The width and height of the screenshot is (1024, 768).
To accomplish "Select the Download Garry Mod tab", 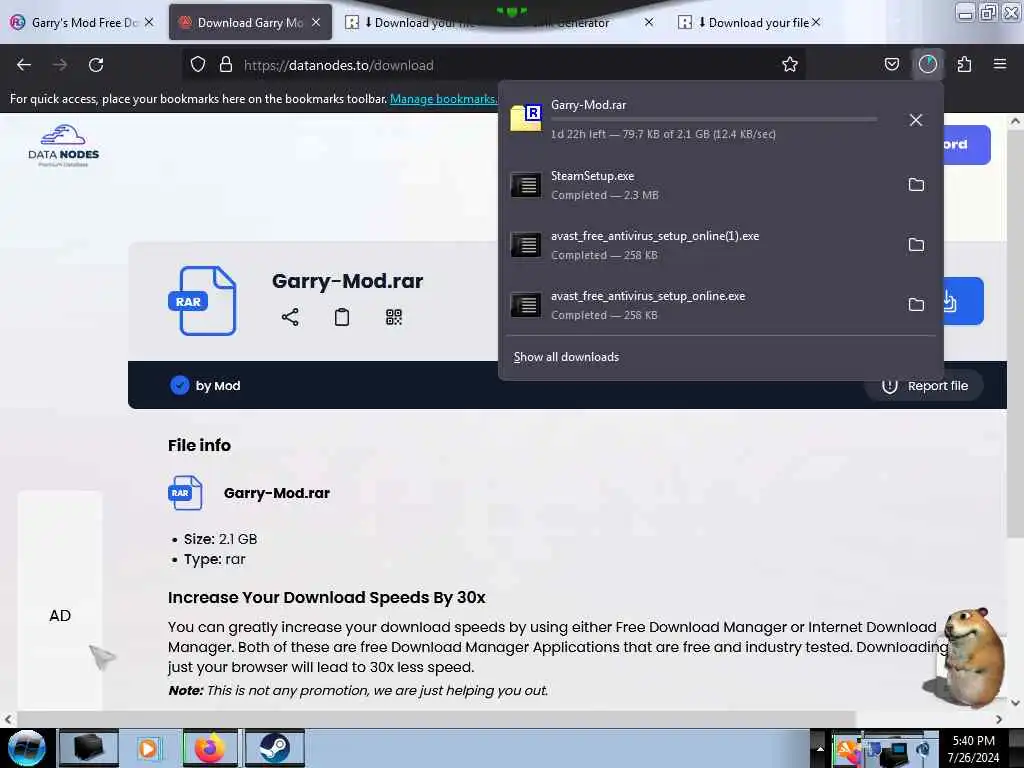I will [x=249, y=22].
